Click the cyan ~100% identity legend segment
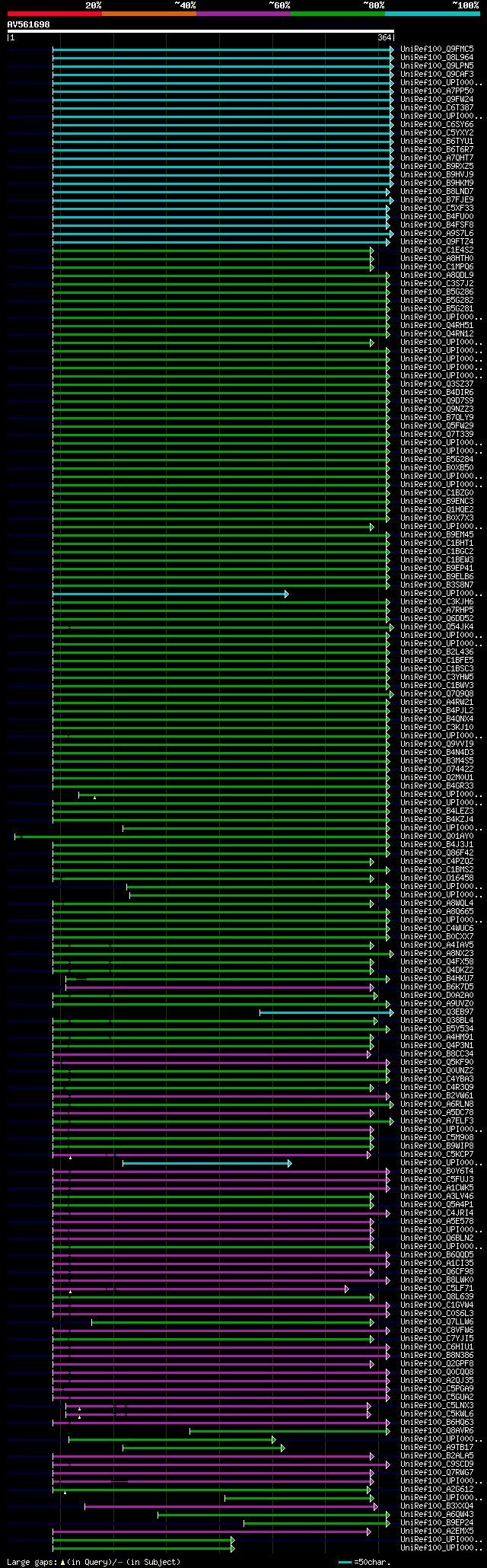The width and height of the screenshot is (487, 1568). pos(432,13)
